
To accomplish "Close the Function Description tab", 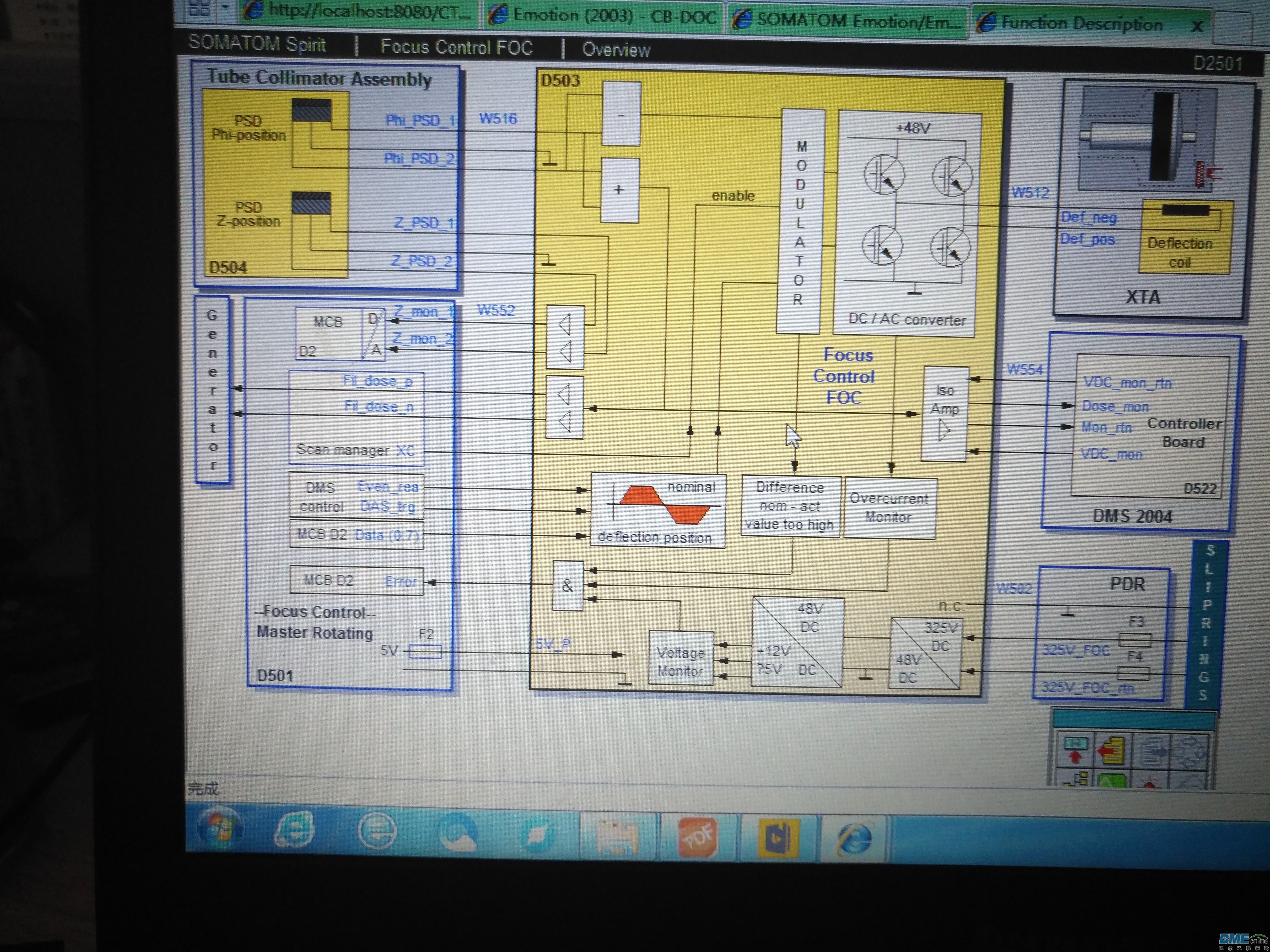I will click(x=1196, y=26).
